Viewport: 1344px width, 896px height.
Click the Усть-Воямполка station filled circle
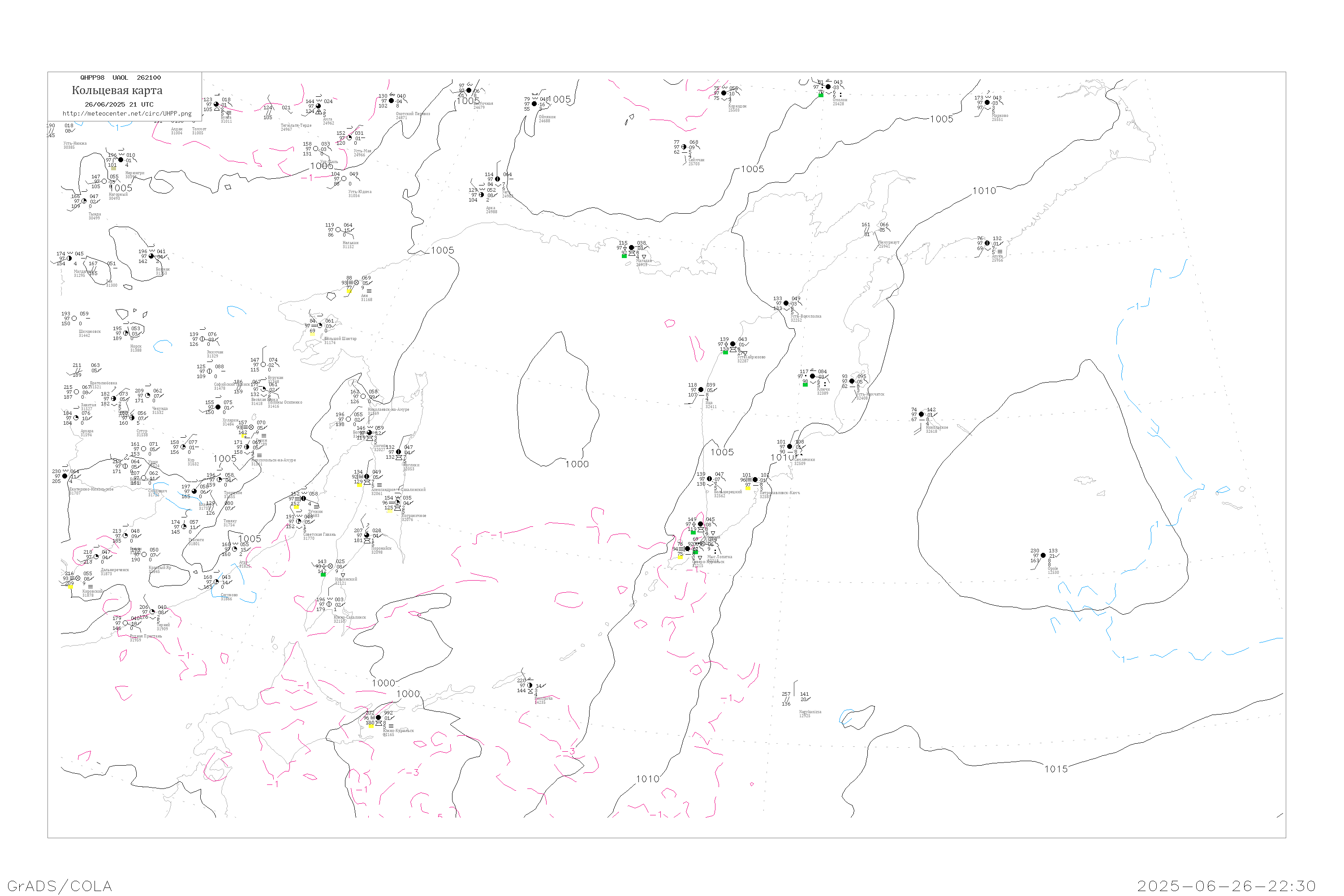(x=786, y=303)
